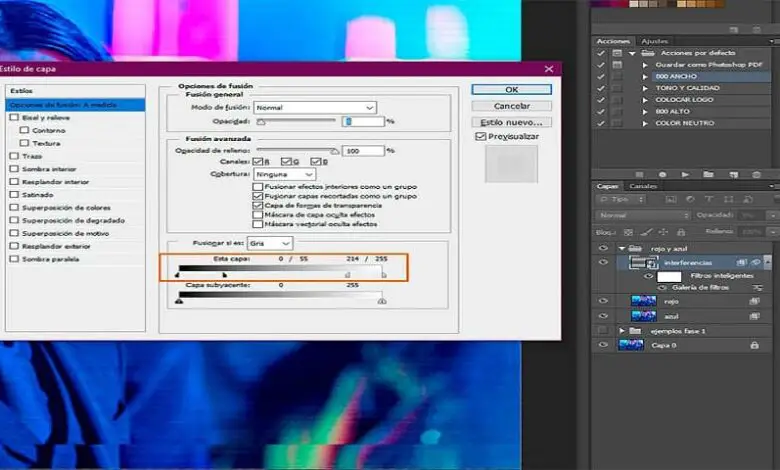
Task: Select Opciones de fusión: A medida entry
Action: 76,105
